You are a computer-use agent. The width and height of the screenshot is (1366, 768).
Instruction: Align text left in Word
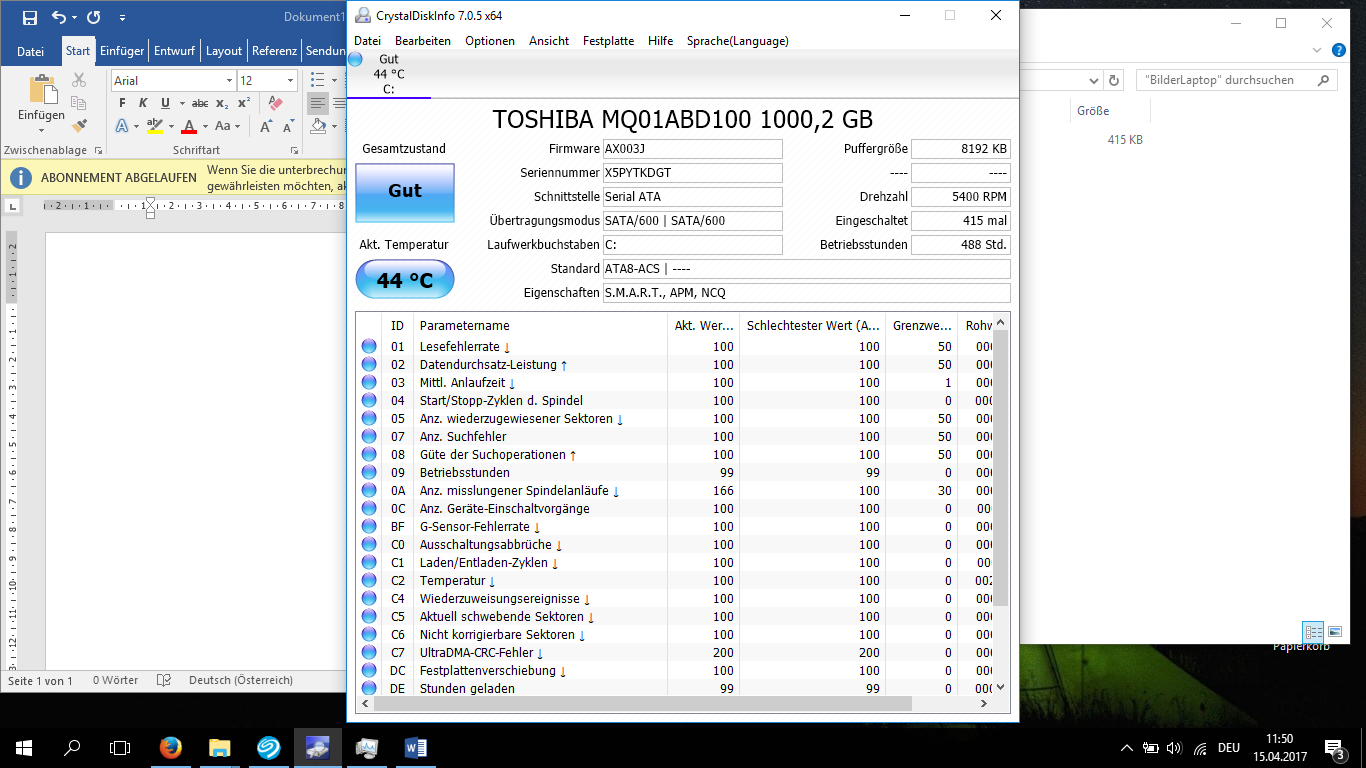[x=317, y=103]
